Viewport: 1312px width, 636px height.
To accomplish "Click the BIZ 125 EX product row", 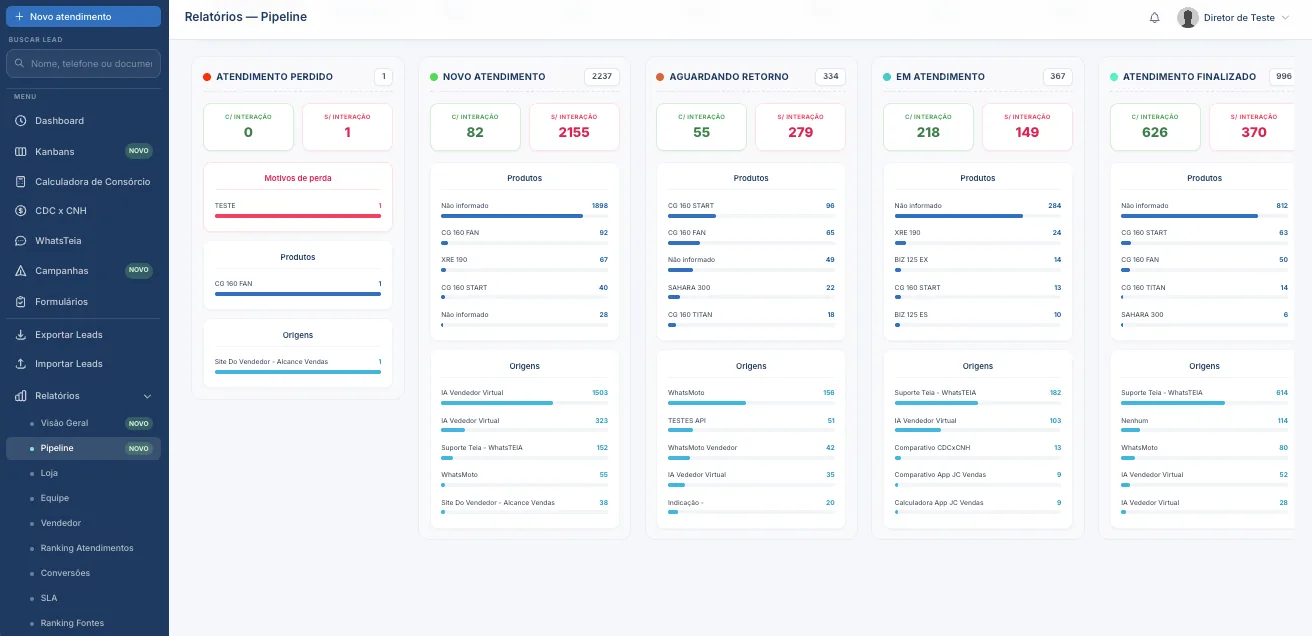I will tap(978, 264).
